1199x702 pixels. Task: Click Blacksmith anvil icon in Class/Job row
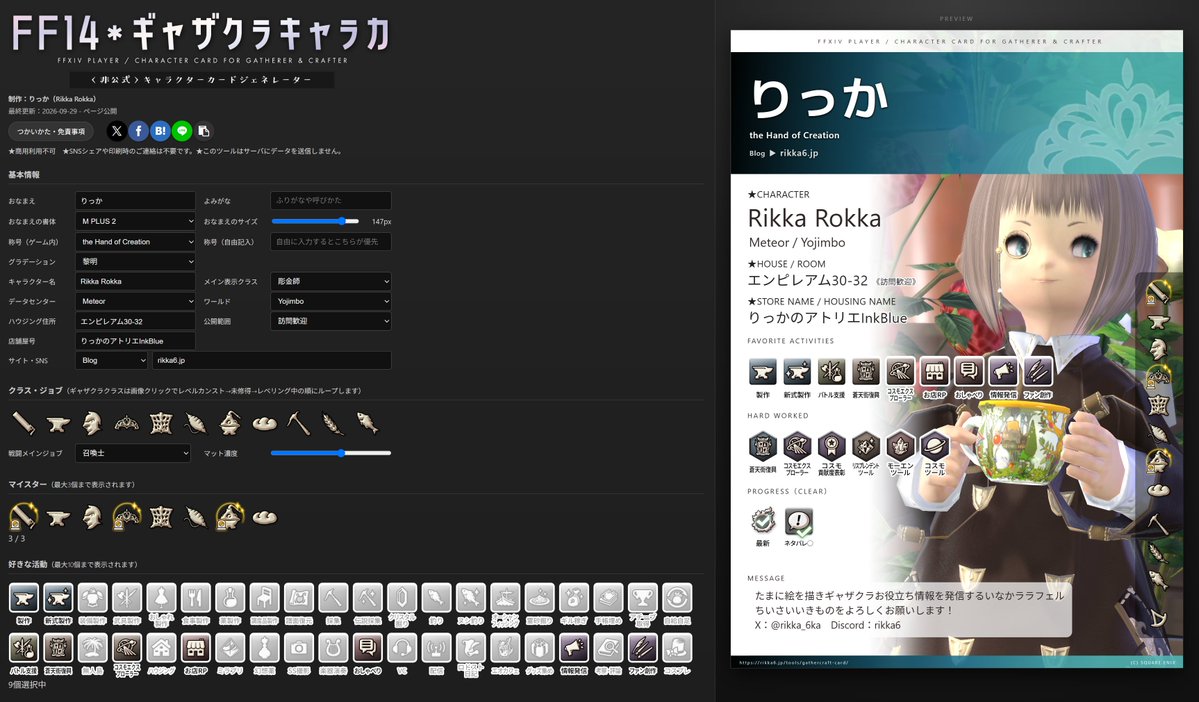[57, 423]
